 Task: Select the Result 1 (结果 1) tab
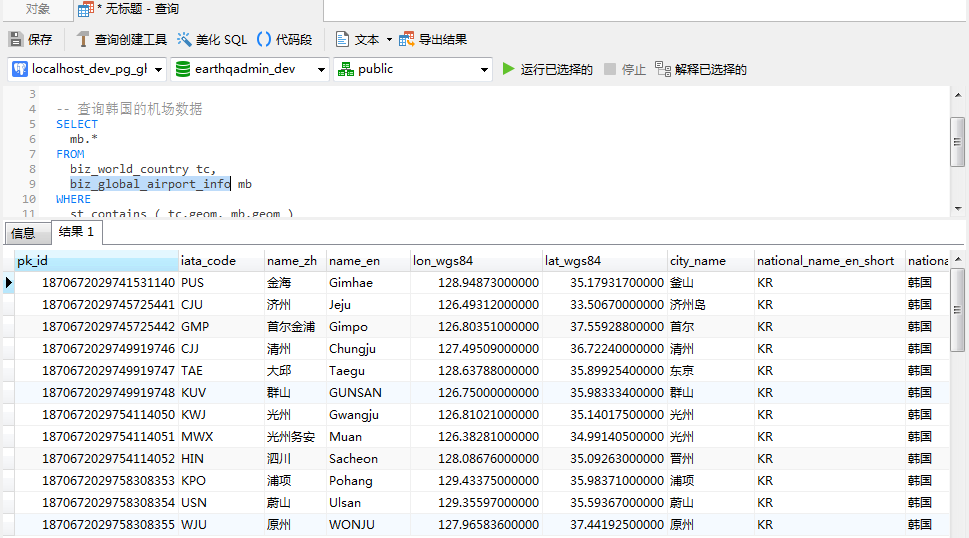point(76,232)
